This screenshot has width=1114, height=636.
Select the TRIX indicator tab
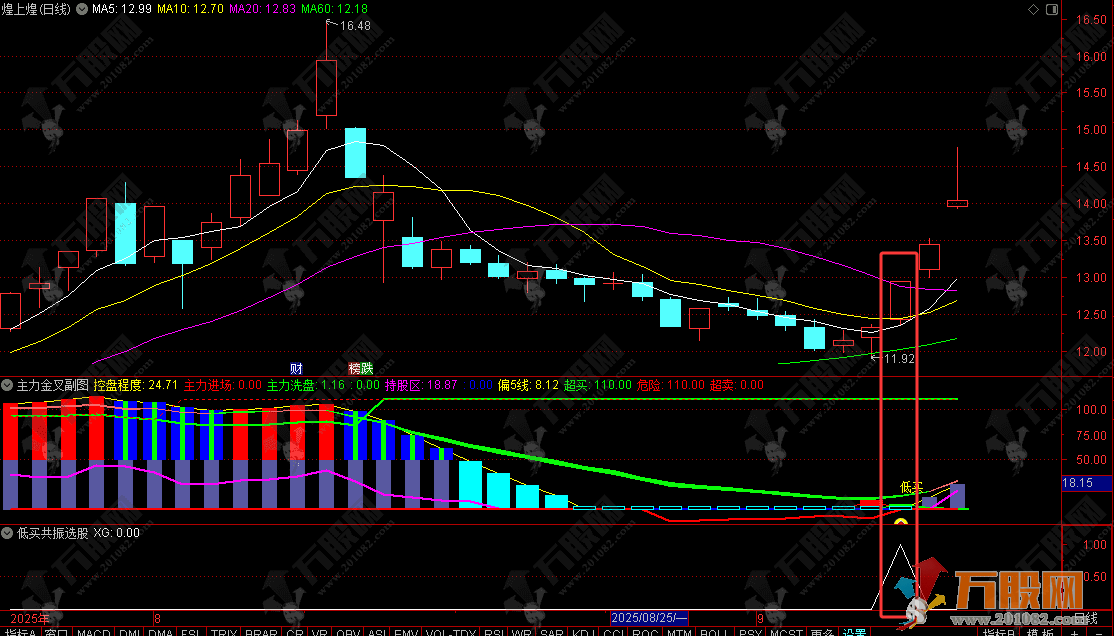click(x=223, y=632)
